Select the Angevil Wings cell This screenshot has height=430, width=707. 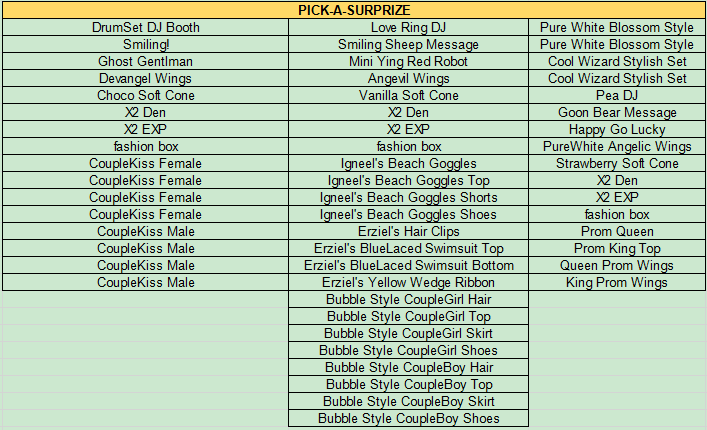pyautogui.click(x=408, y=78)
